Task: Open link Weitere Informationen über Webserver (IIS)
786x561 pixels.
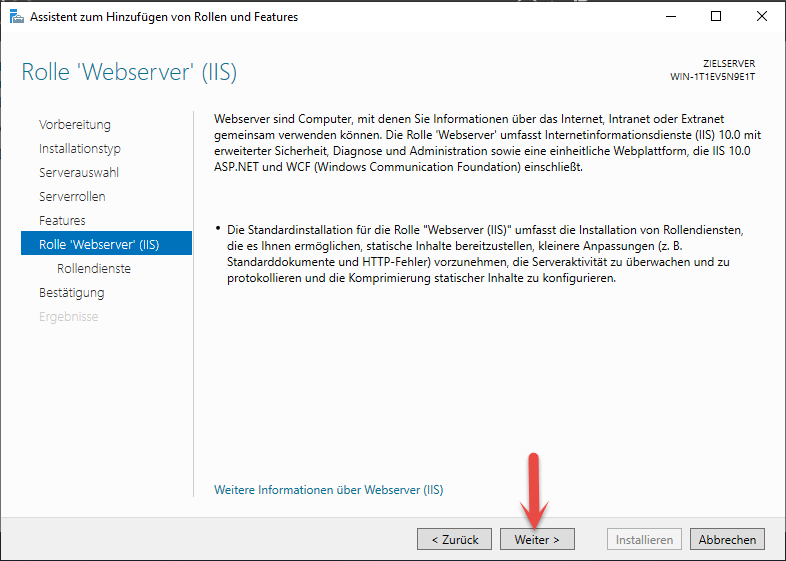Action: click(x=328, y=490)
